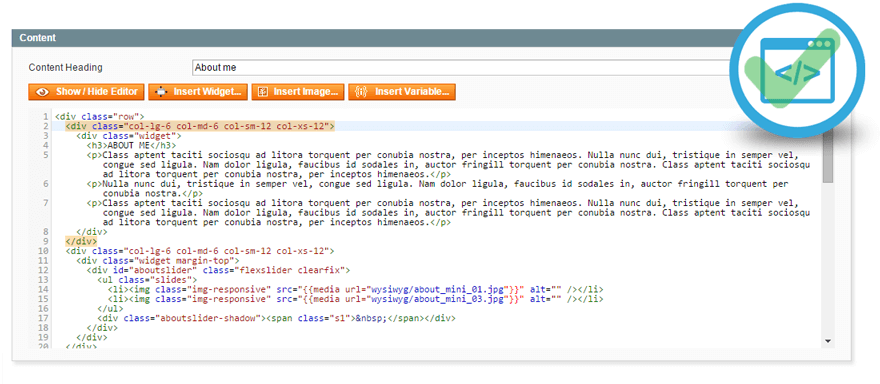The width and height of the screenshot is (880, 384).
Task: Click the scrollbar down arrow
Action: [828, 340]
